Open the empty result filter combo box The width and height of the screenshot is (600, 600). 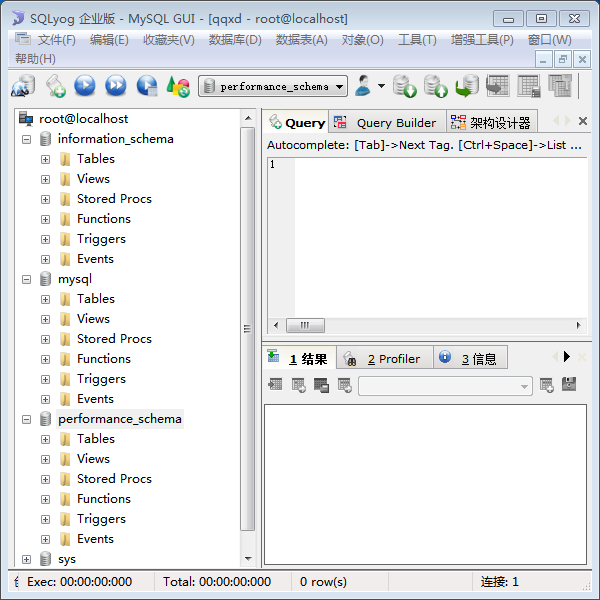445,386
